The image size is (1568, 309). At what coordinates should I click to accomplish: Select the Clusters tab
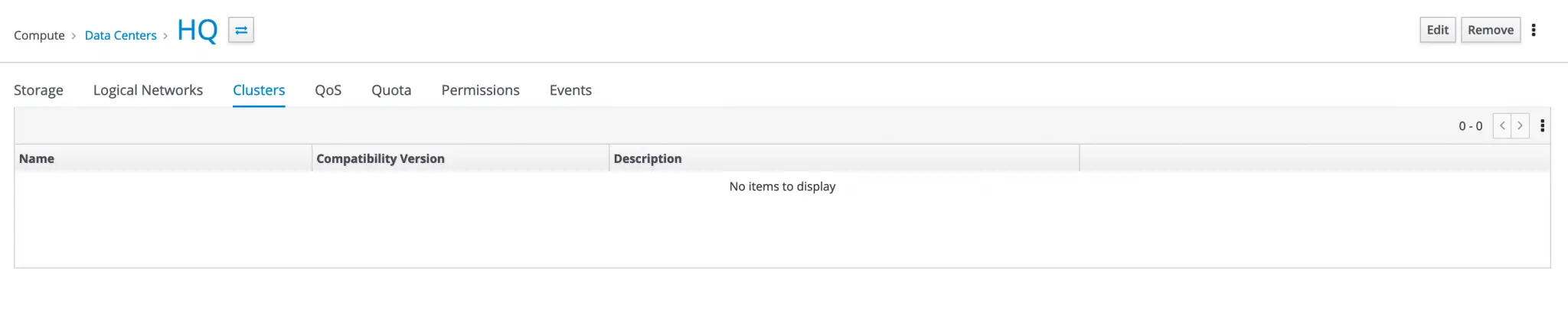(x=259, y=90)
